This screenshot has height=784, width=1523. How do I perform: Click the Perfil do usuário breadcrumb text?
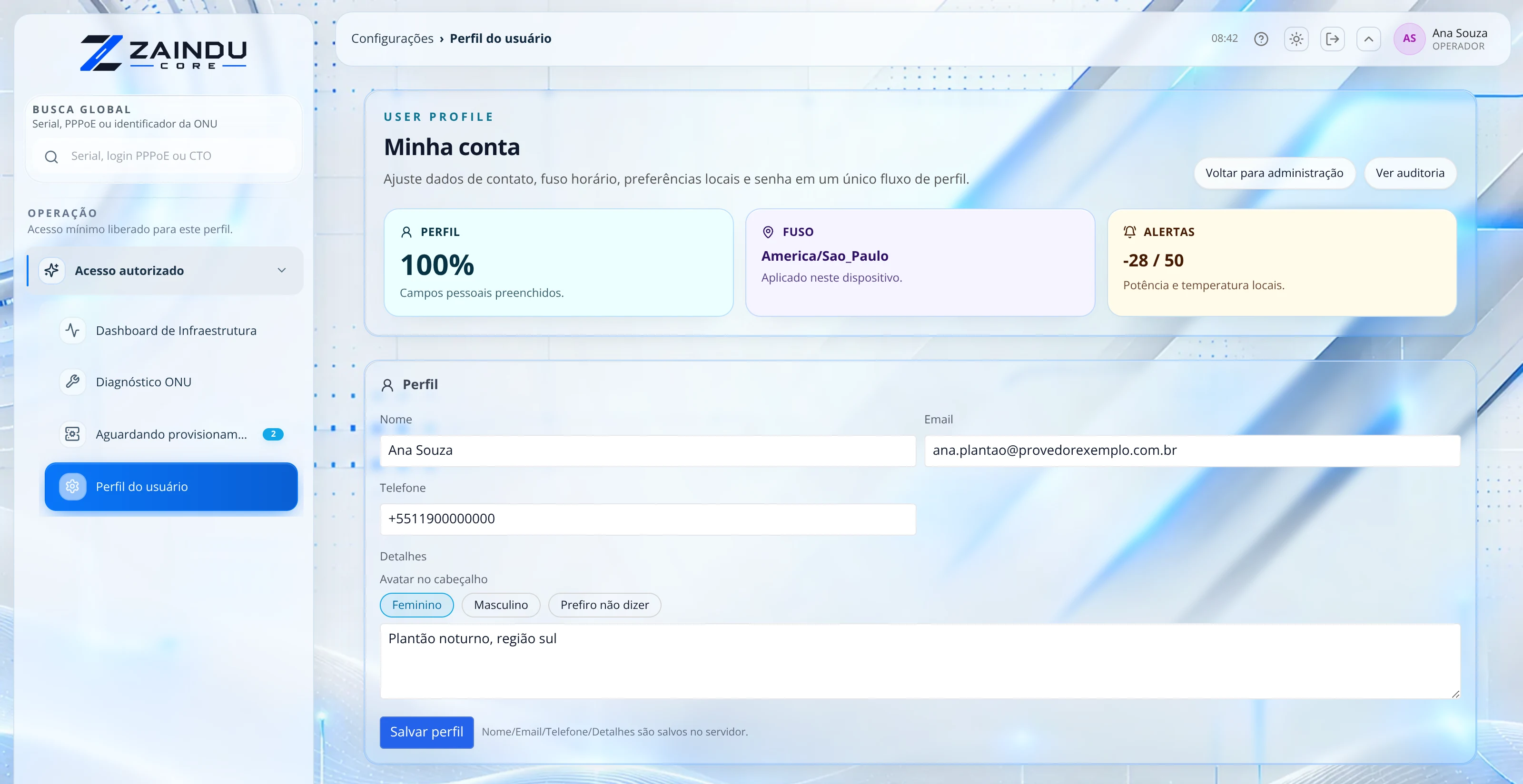pyautogui.click(x=500, y=39)
